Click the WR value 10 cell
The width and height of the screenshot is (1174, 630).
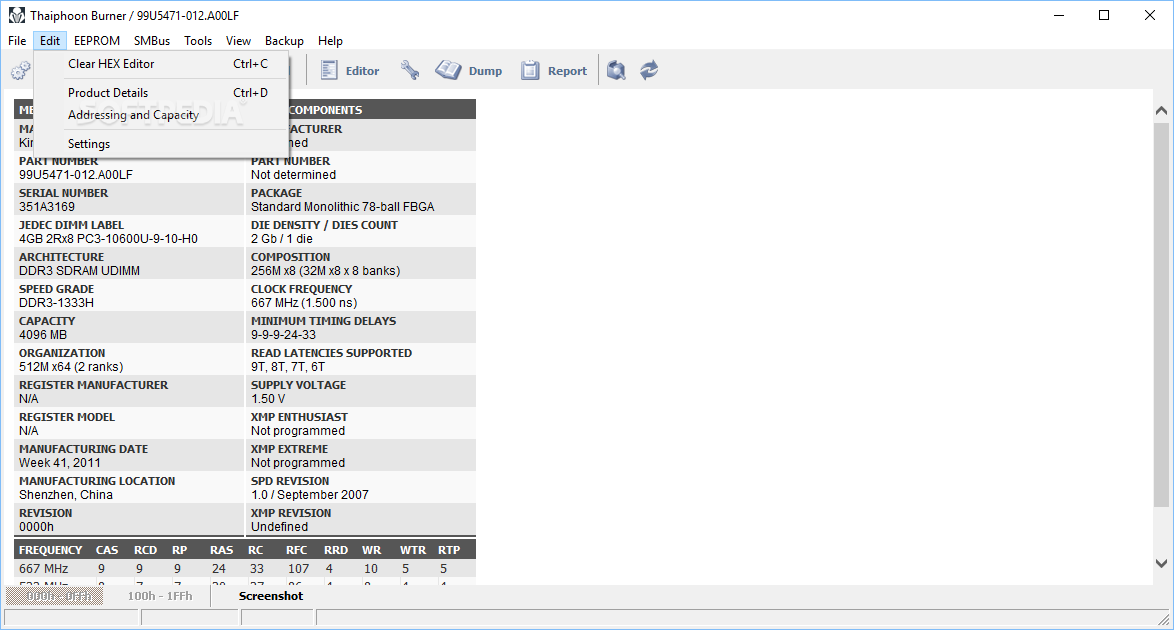[x=371, y=569]
